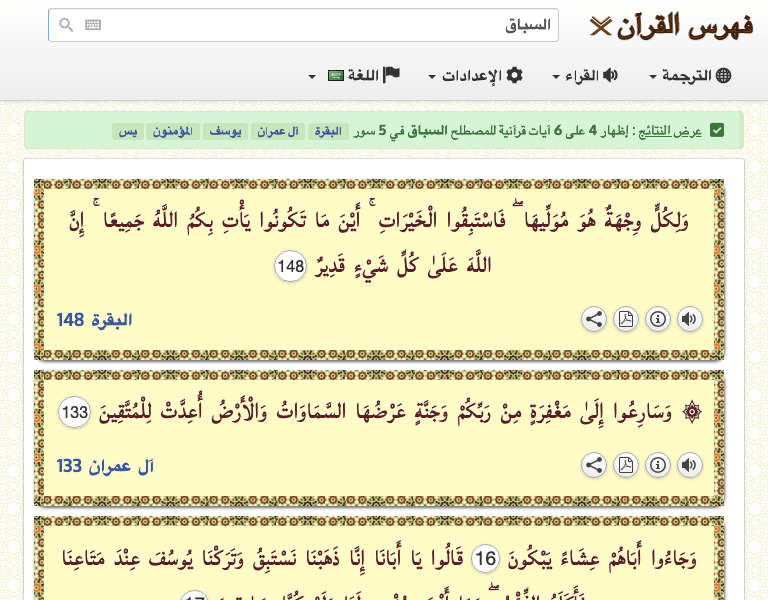The height and width of the screenshot is (600, 768).
Task: Click the magnifier search icon
Action: [x=66, y=25]
